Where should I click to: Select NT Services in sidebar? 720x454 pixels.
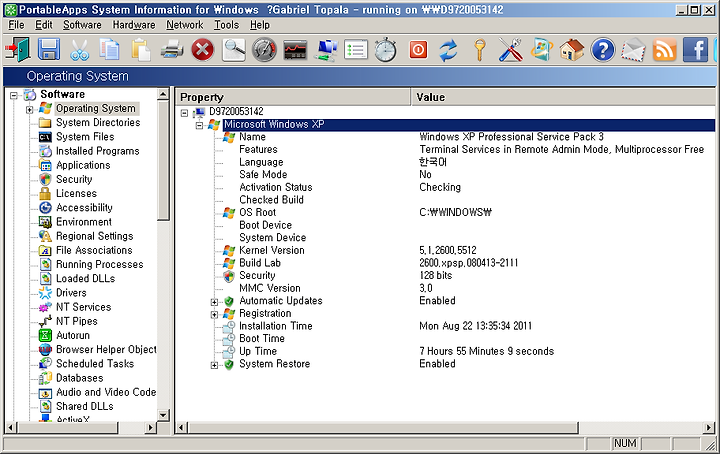(84, 307)
